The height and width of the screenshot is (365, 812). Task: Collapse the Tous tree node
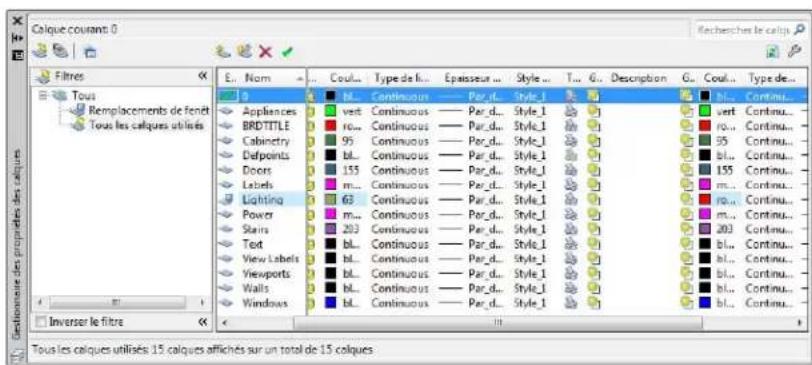click(42, 96)
